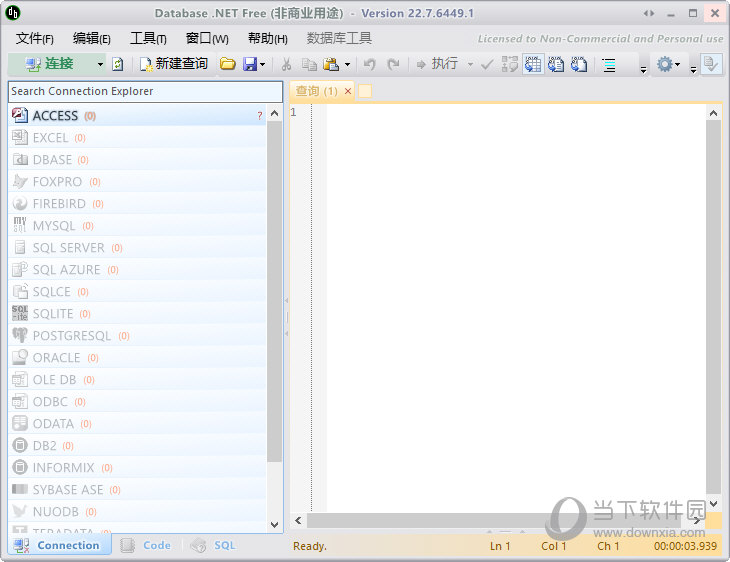Click the query builder icon after checkmark
The width and height of the screenshot is (730, 562).
(510, 64)
